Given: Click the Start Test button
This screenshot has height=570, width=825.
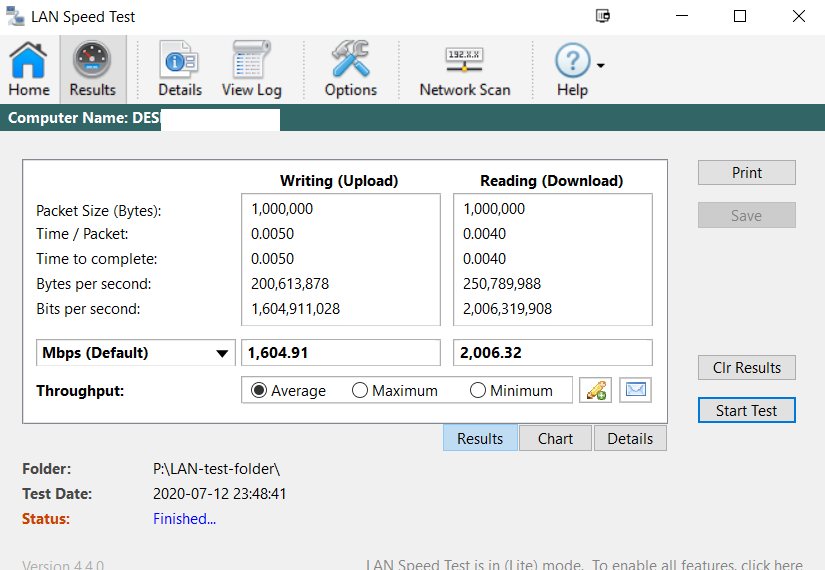Looking at the screenshot, I should (x=747, y=410).
